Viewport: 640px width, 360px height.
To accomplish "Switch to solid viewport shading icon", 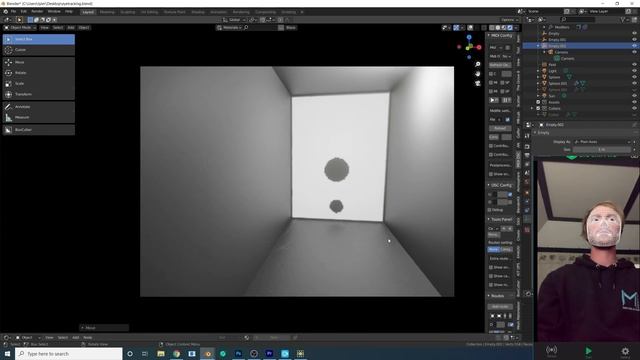I will 498,28.
